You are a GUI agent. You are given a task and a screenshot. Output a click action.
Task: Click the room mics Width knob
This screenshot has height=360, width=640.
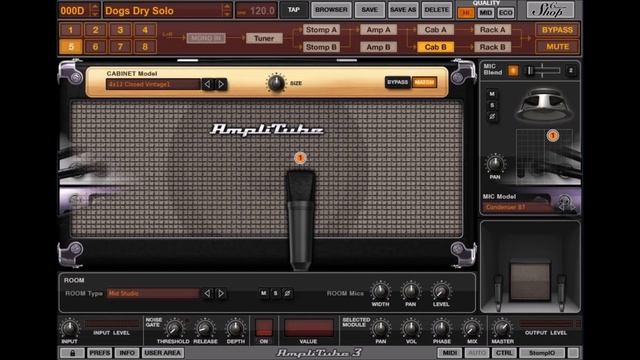(x=380, y=291)
